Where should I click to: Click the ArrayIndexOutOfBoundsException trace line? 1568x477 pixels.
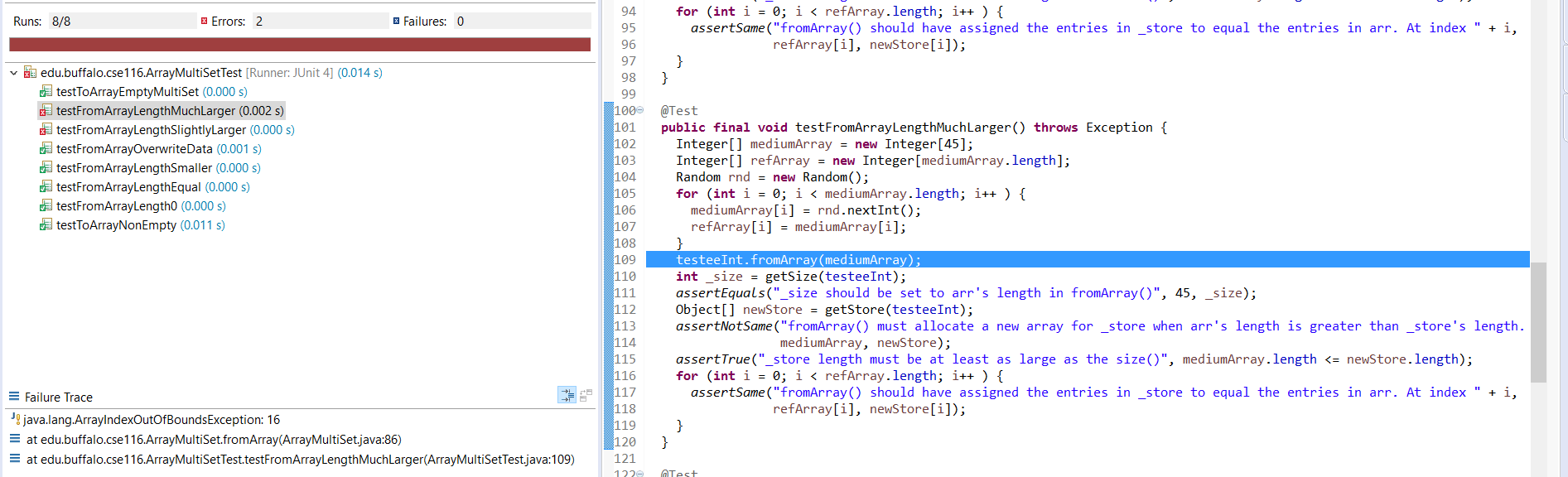[152, 420]
